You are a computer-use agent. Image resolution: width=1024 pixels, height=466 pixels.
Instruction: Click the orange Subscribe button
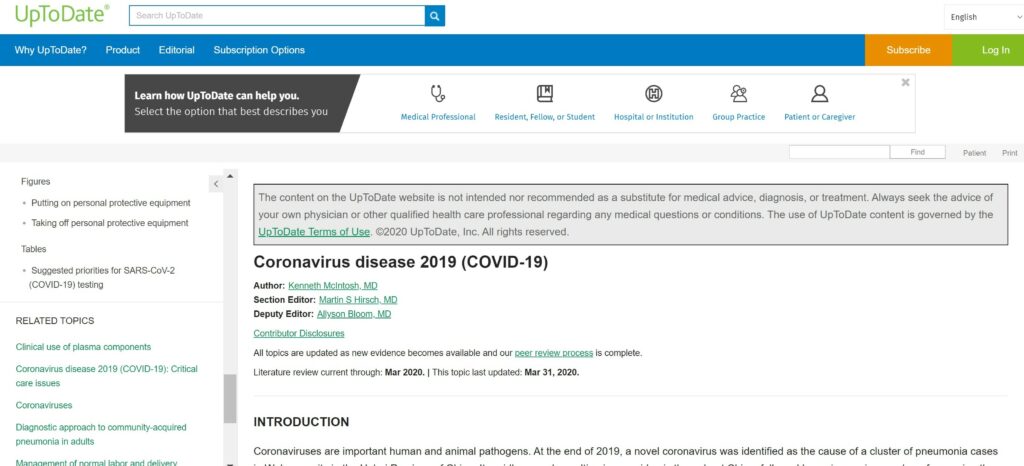point(908,50)
